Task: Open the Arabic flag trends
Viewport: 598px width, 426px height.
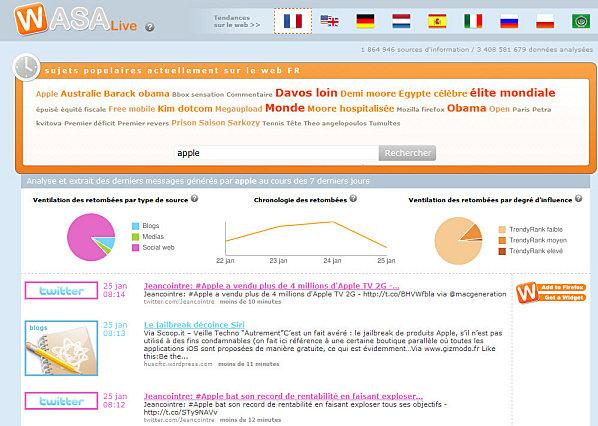Action: (x=581, y=21)
